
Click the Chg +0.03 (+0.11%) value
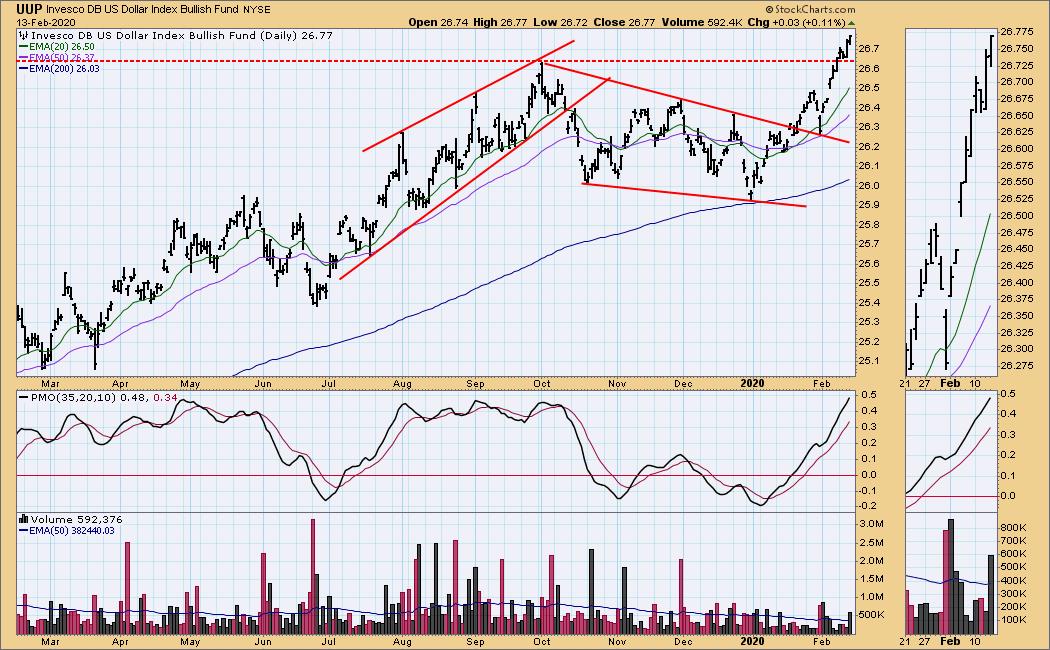click(x=796, y=22)
